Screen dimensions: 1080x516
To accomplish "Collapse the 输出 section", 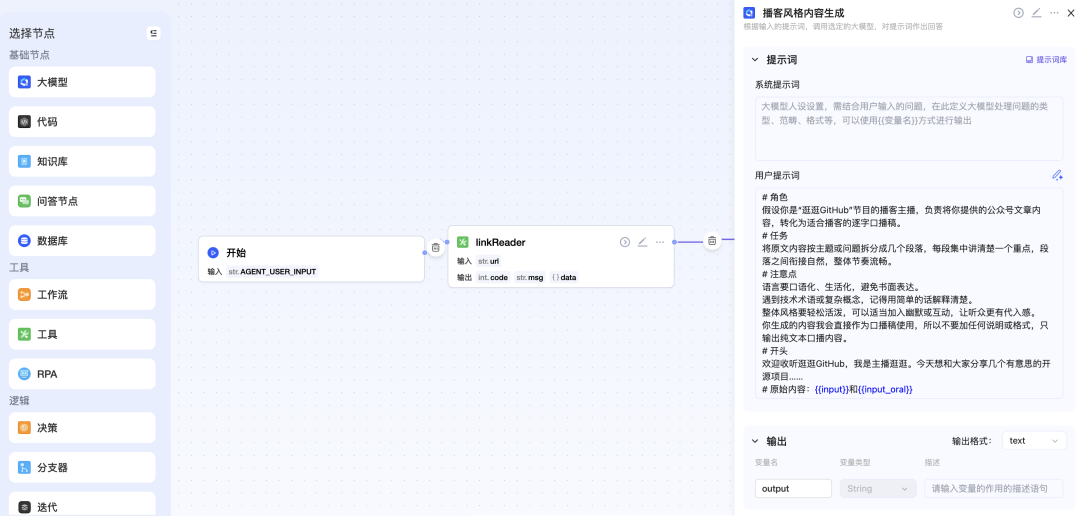I will coord(755,441).
